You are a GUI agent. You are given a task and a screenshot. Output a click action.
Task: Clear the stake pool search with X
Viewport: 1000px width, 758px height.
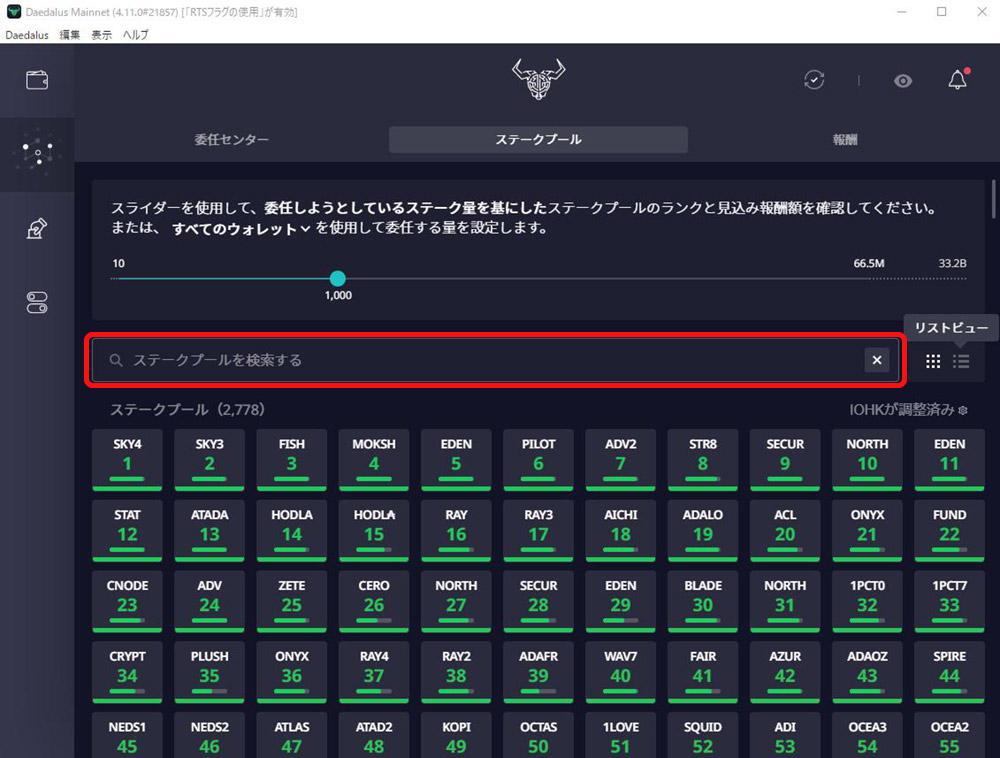pos(876,360)
